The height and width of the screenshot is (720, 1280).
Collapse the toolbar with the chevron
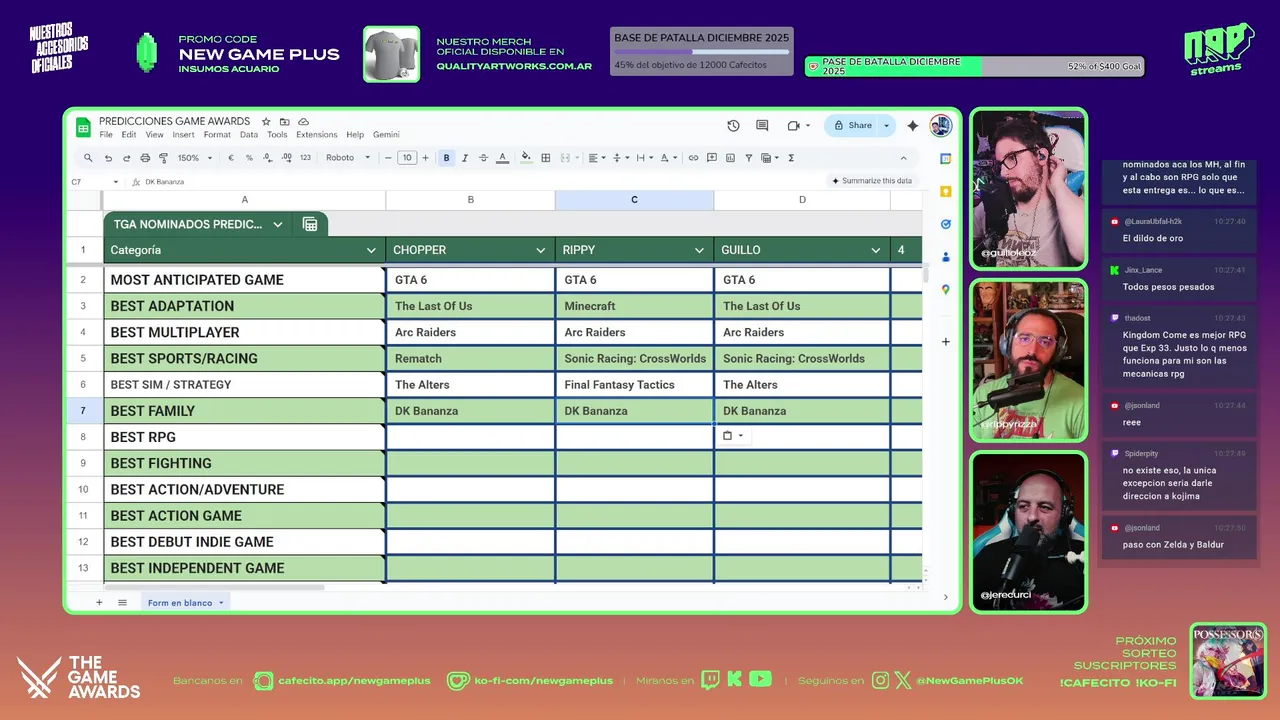pyautogui.click(x=903, y=158)
